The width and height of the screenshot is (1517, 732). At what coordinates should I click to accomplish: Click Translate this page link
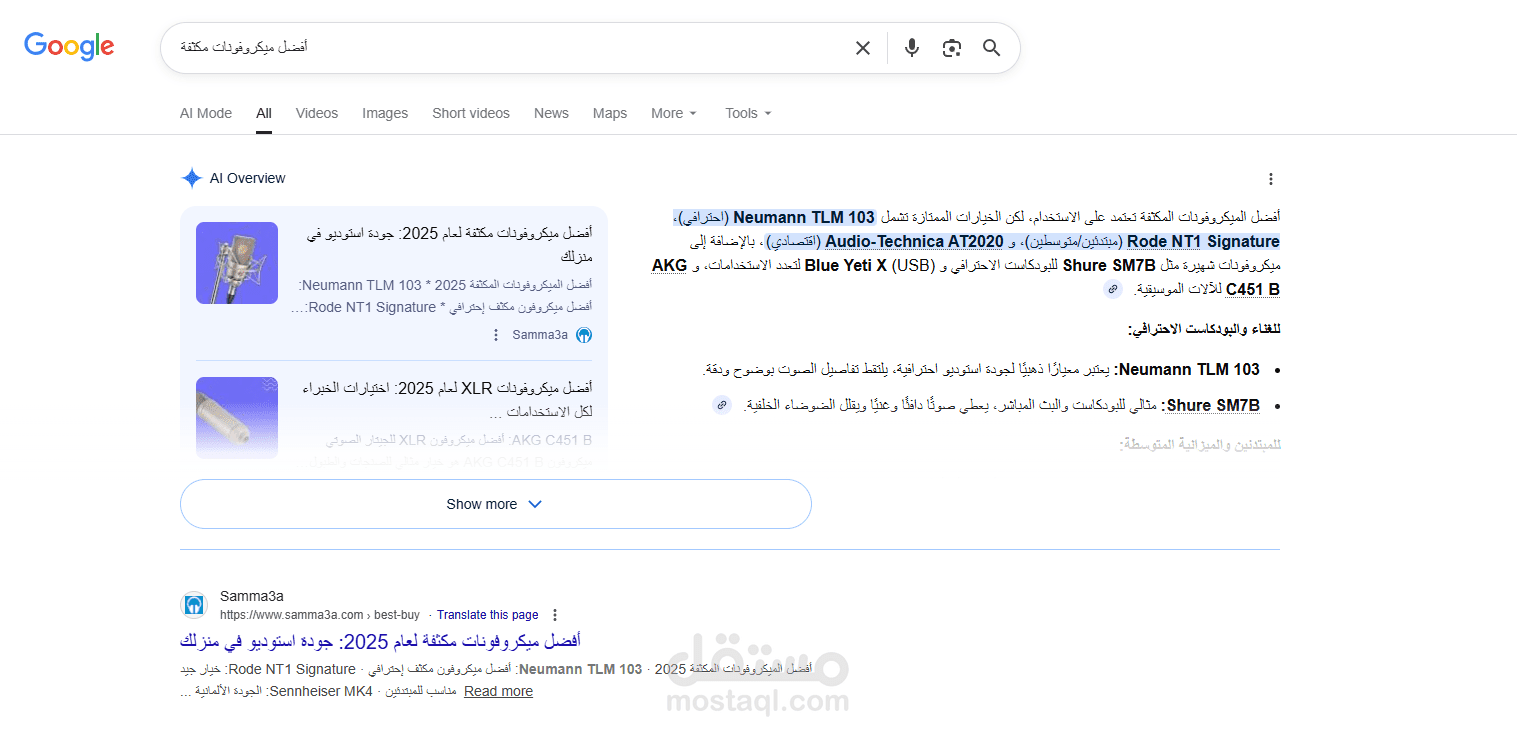[487, 615]
